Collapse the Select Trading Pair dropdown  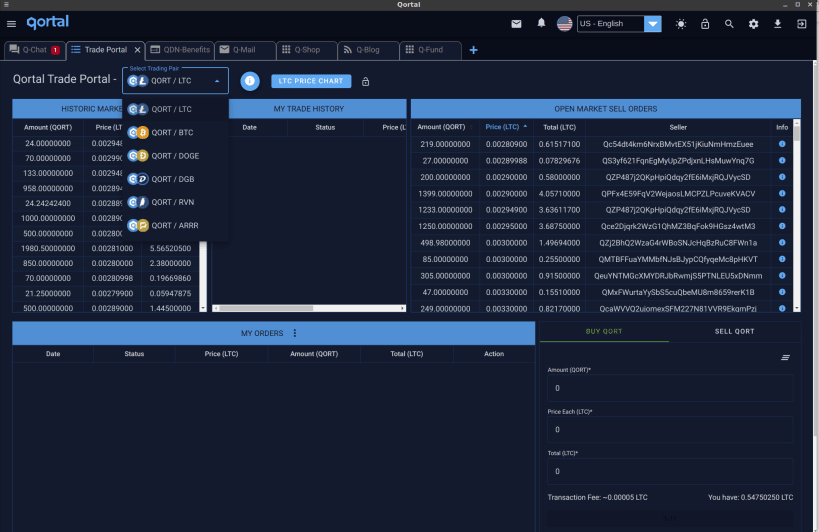[x=217, y=81]
